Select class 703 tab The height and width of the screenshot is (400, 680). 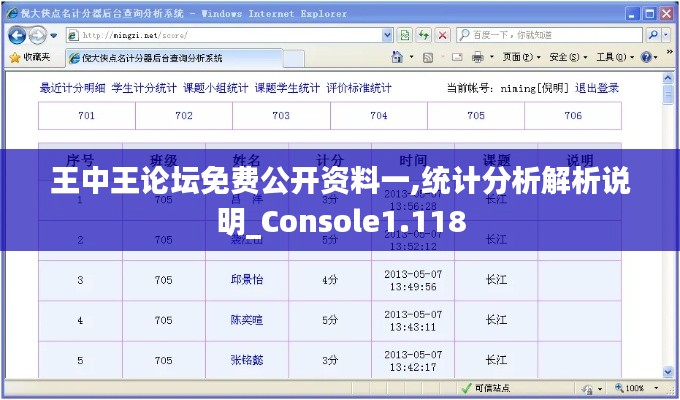point(281,116)
